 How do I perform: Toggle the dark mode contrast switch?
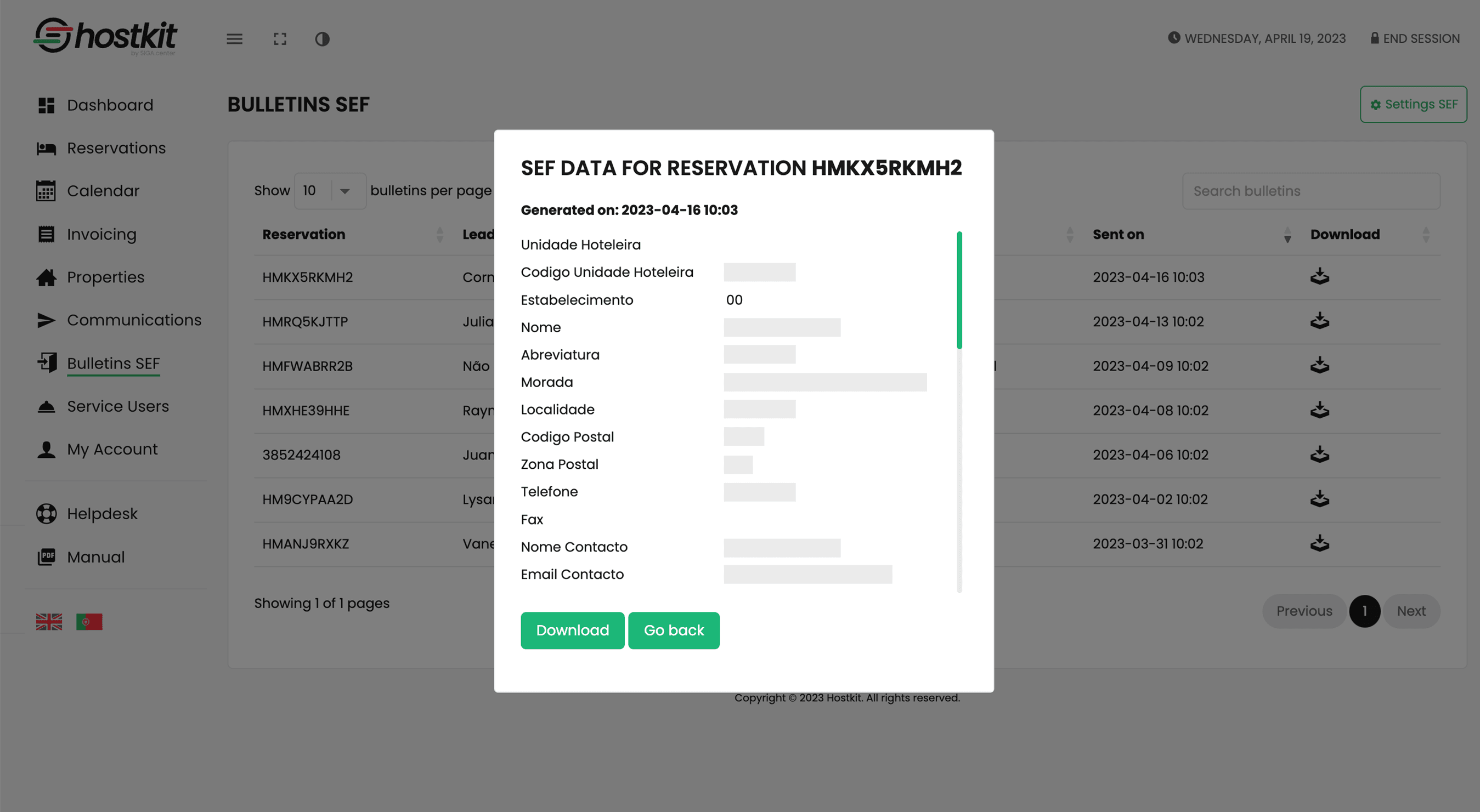tap(323, 39)
